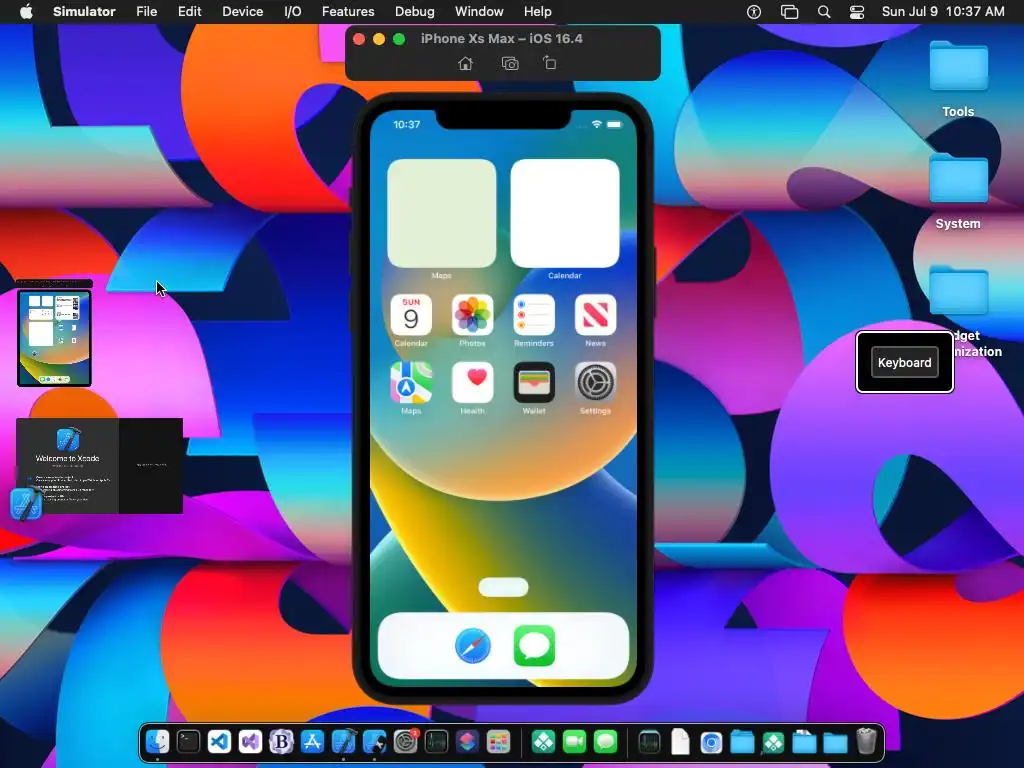Open the Features menu

[348, 12]
